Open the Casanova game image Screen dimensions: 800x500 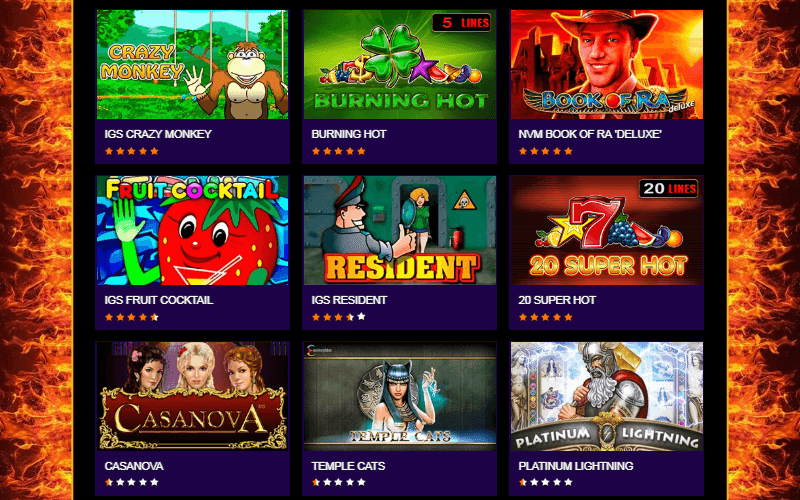pyautogui.click(x=192, y=396)
